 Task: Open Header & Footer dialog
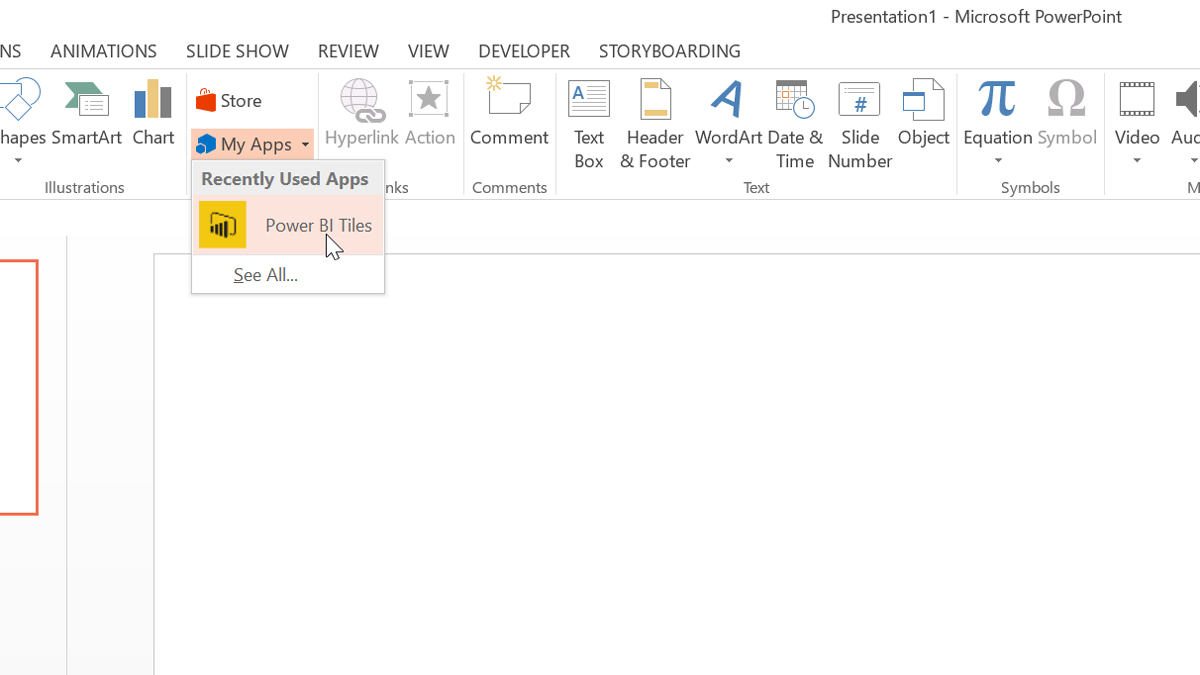655,124
